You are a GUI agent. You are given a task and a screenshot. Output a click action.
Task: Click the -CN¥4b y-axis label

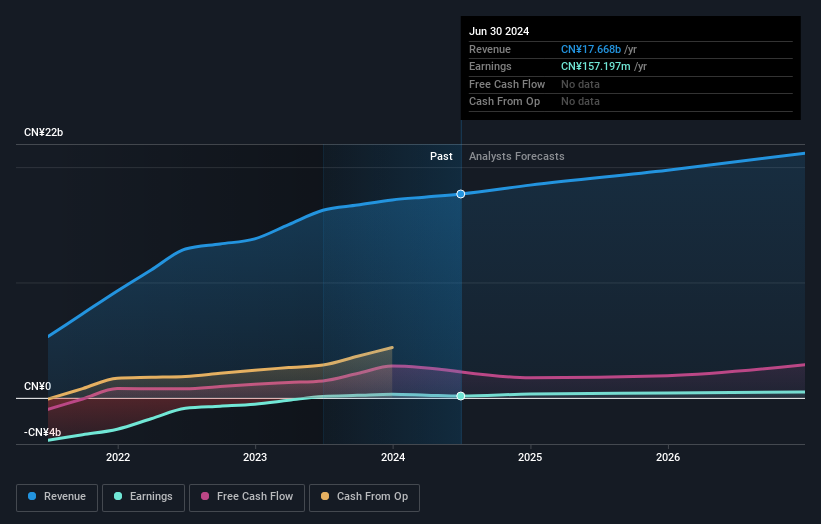click(42, 432)
